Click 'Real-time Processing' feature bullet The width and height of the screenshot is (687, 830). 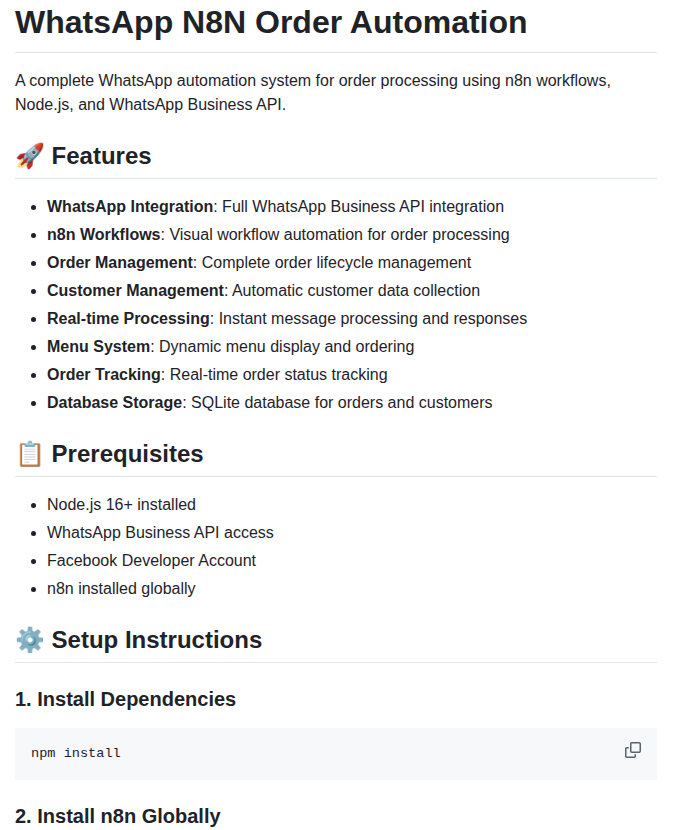pos(287,319)
